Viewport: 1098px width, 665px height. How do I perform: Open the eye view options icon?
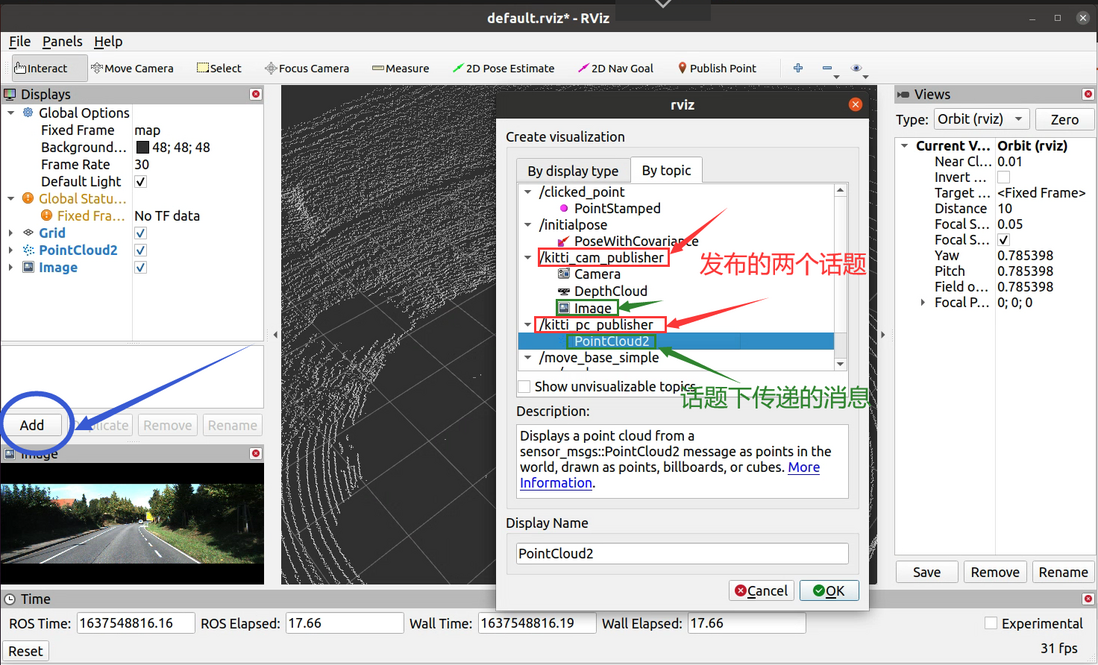856,68
